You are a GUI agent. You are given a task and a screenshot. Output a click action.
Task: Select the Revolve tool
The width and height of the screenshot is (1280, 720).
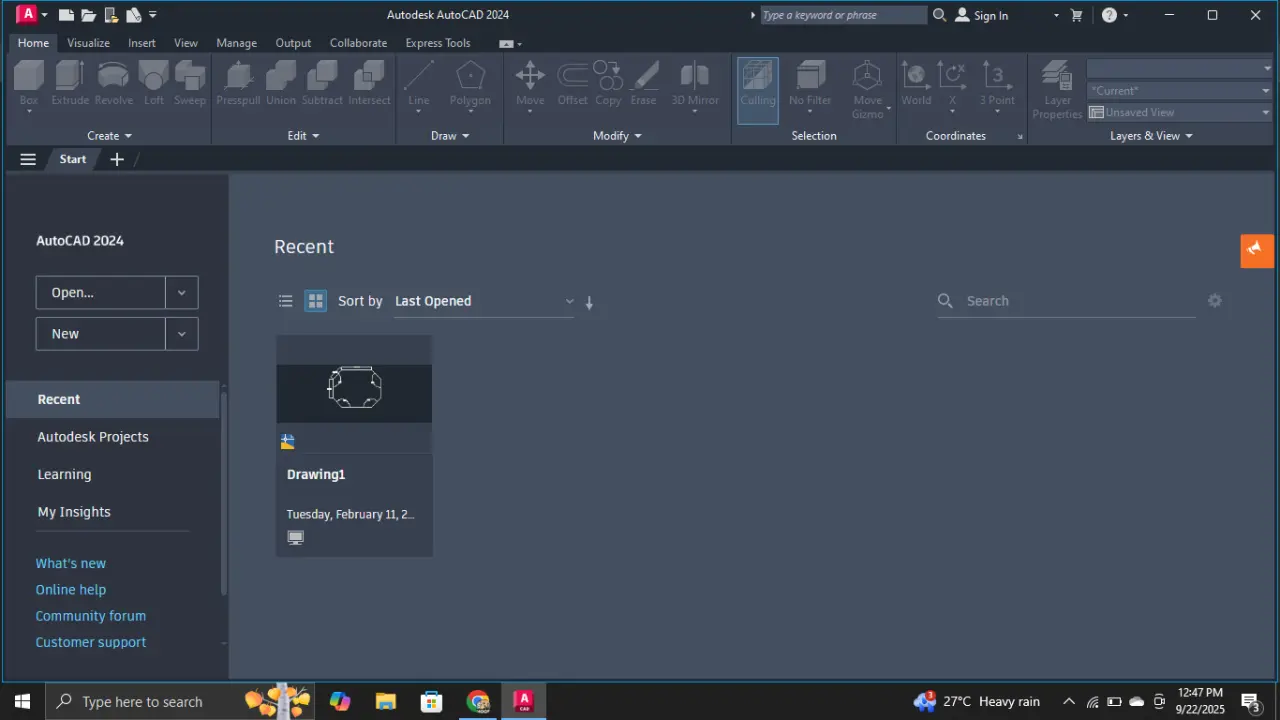(113, 83)
